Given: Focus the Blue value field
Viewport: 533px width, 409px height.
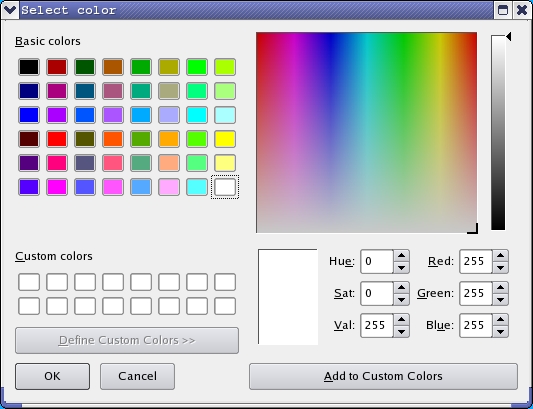Looking at the screenshot, I should pyautogui.click(x=476, y=325).
